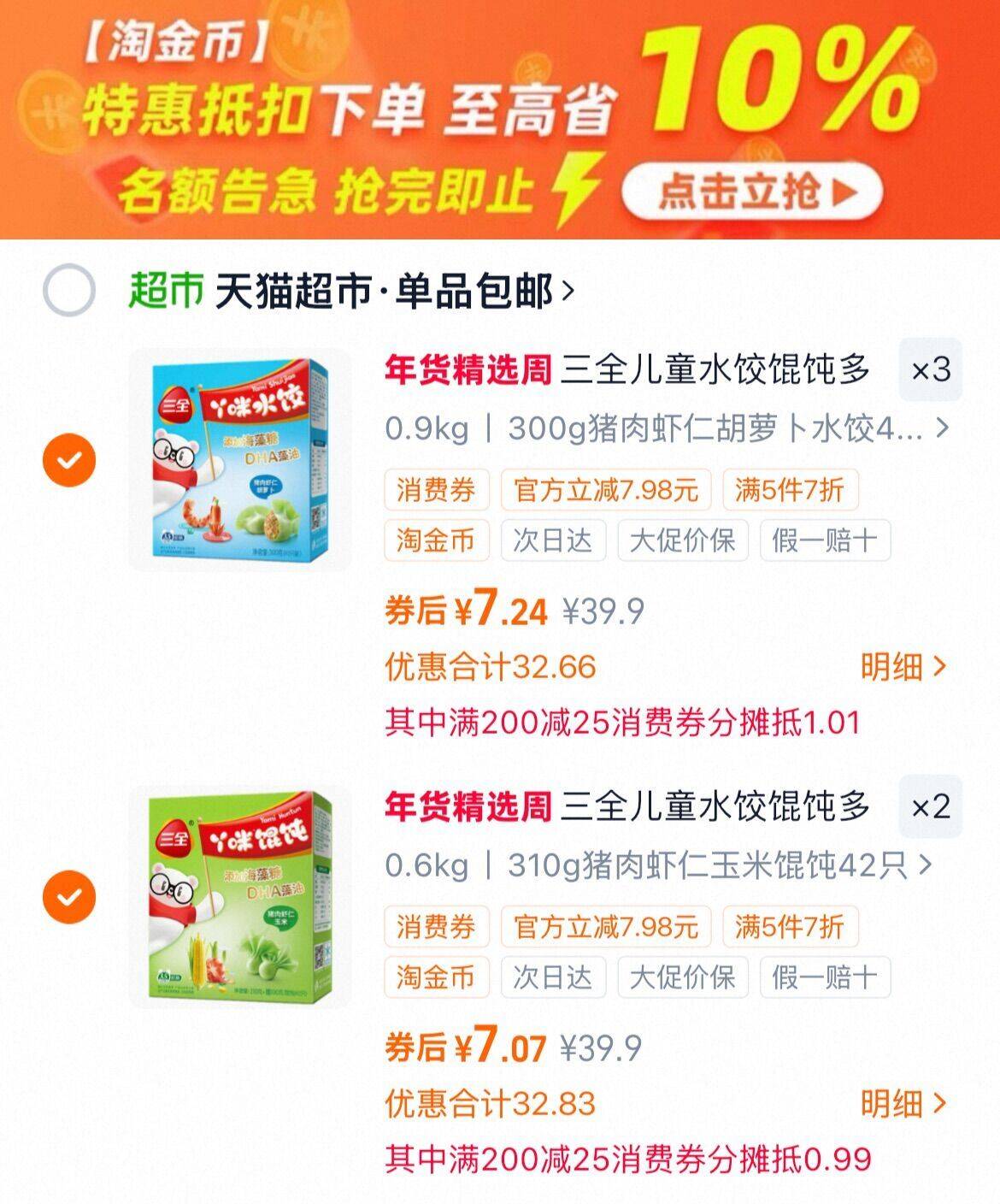1000x1204 pixels.
Task: Open the 天猫超市·单品包邮 store page
Action: [395, 292]
